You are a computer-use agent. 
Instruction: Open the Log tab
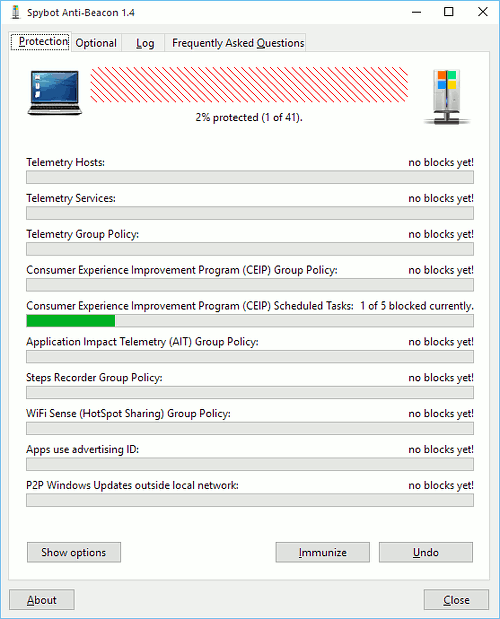145,43
